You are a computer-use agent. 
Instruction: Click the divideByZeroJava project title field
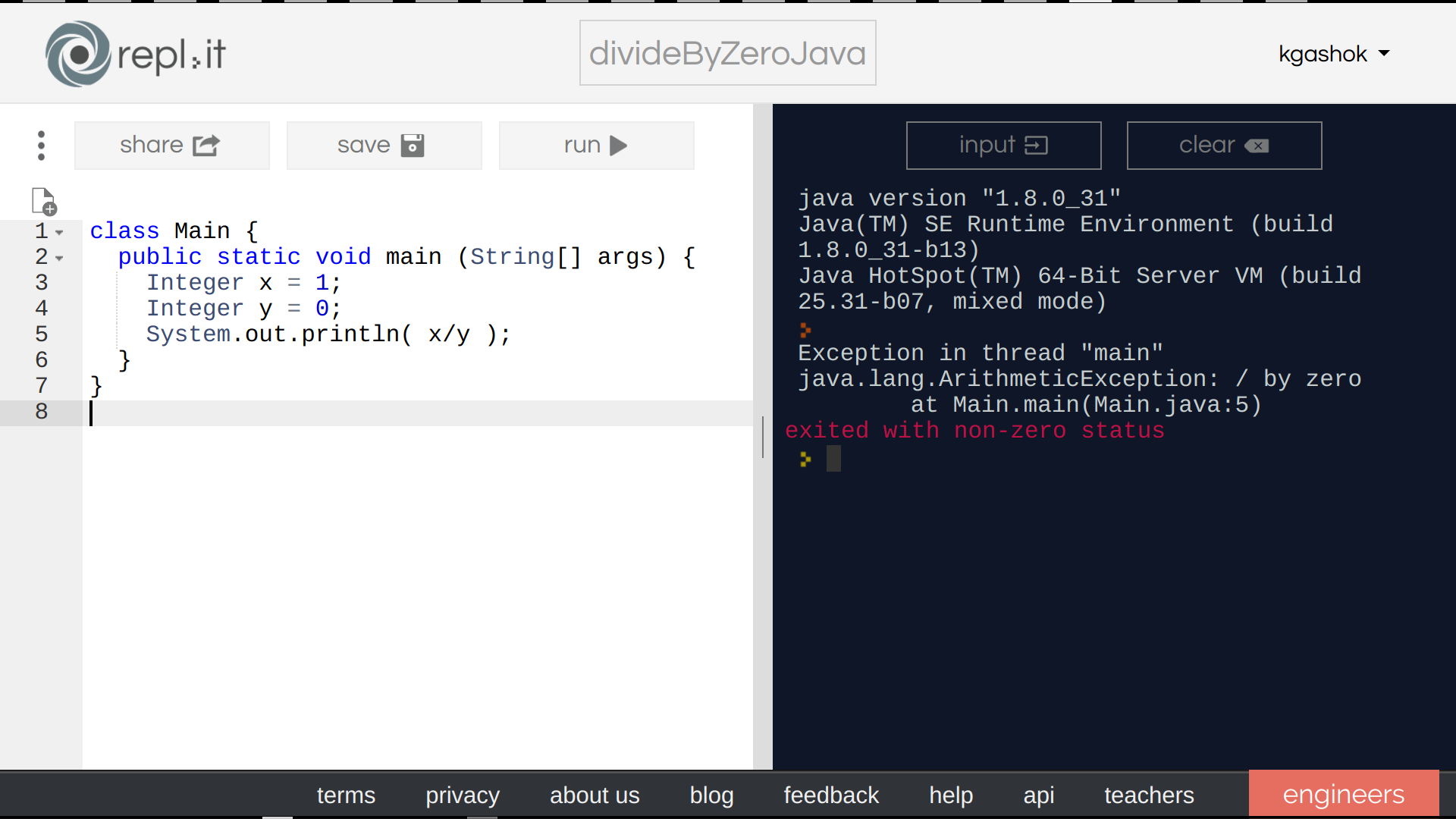[728, 53]
